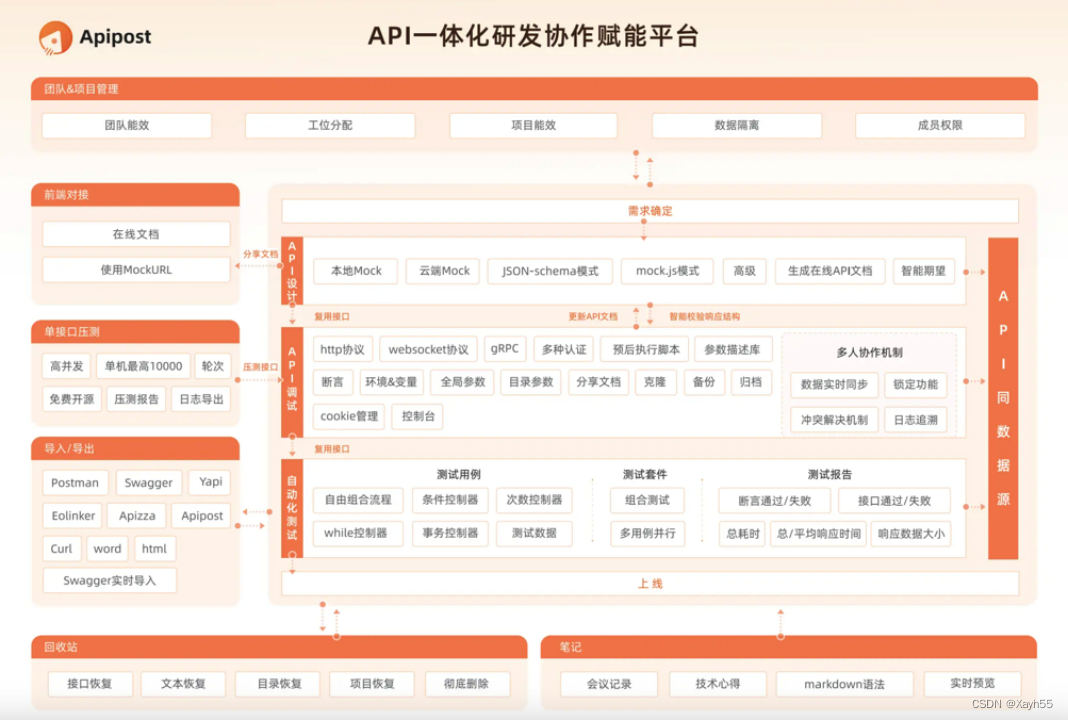The image size is (1068, 720).
Task: Click the cookie管理 box
Action: [347, 416]
